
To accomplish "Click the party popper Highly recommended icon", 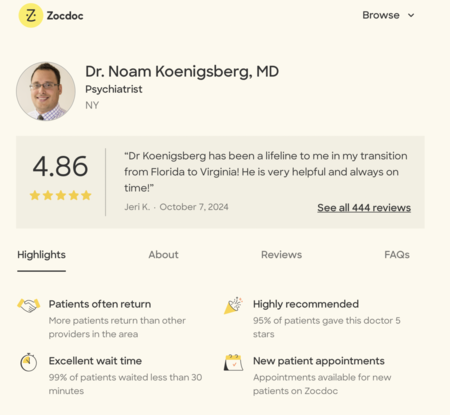I will coord(233,305).
